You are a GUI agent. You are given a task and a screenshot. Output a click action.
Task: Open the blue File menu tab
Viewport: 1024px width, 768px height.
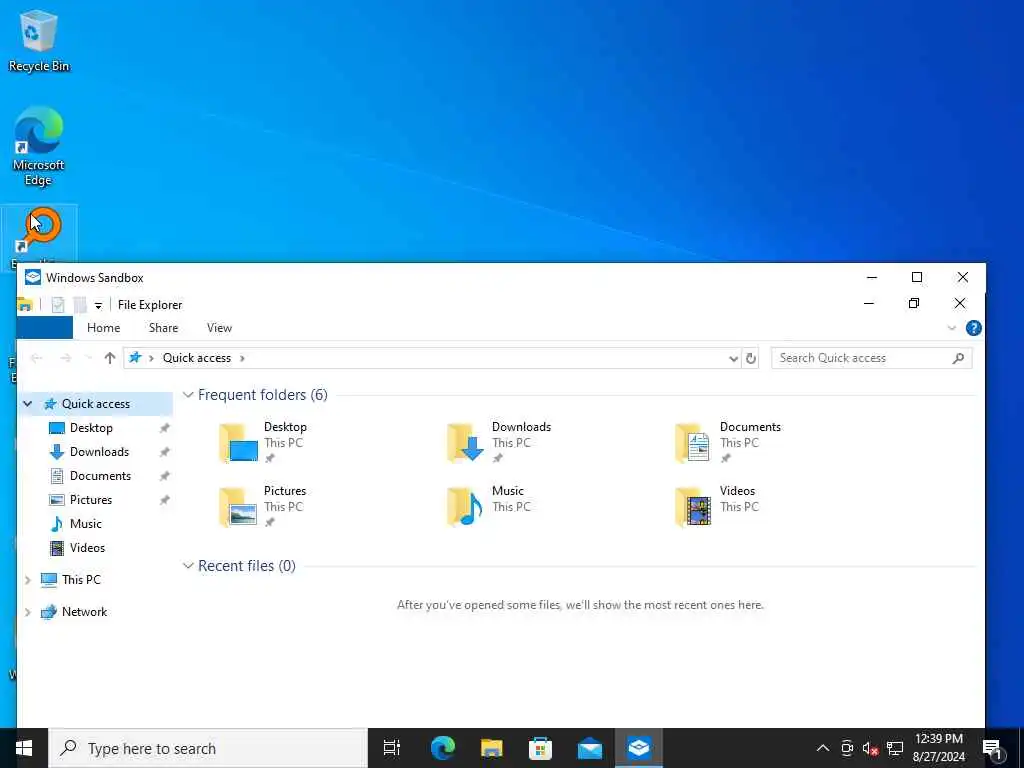point(44,328)
